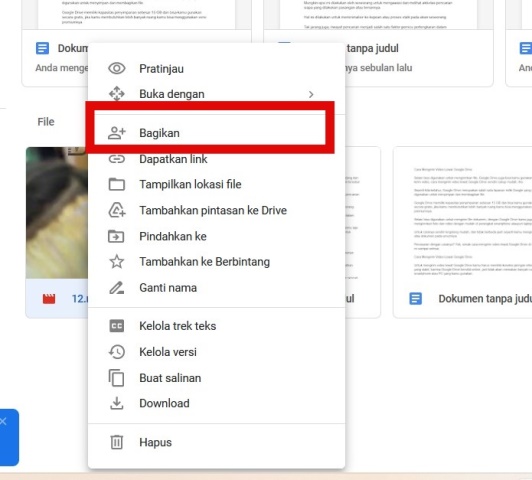Click the CC captions icon

(x=117, y=326)
